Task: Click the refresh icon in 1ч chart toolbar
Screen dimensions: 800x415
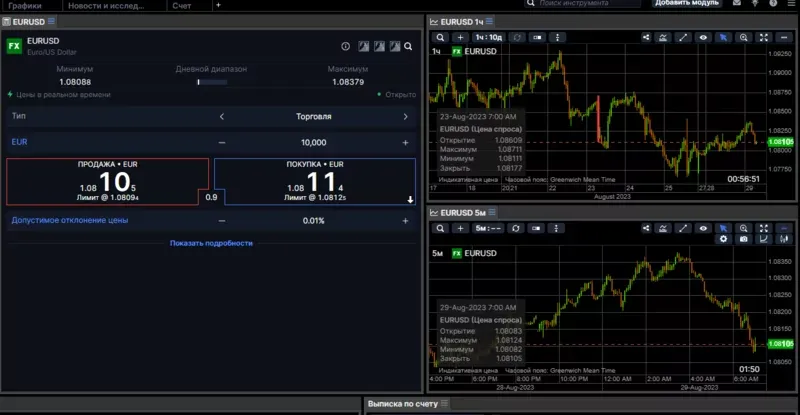Action: click(x=517, y=37)
